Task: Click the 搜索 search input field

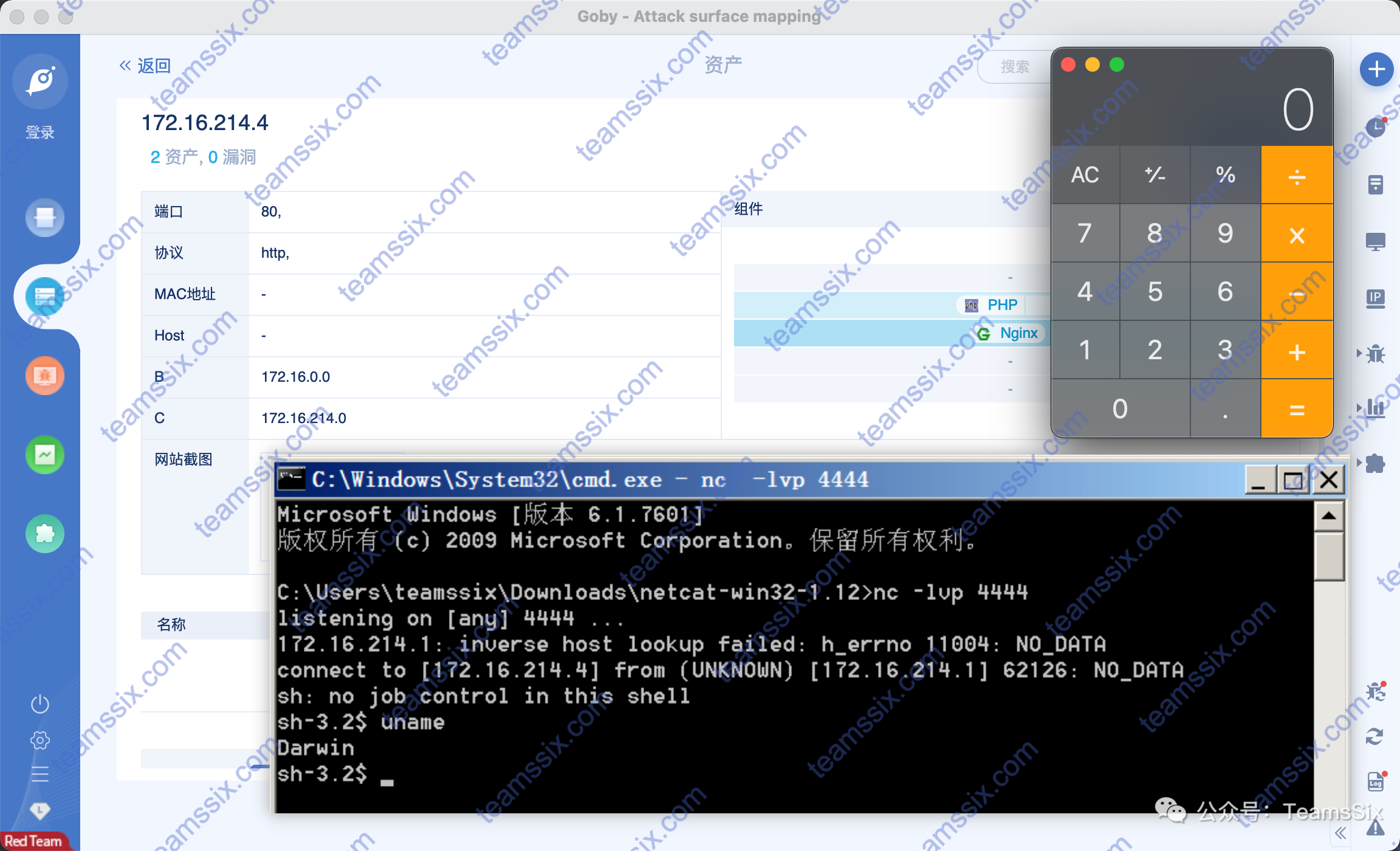Action: [x=1015, y=66]
